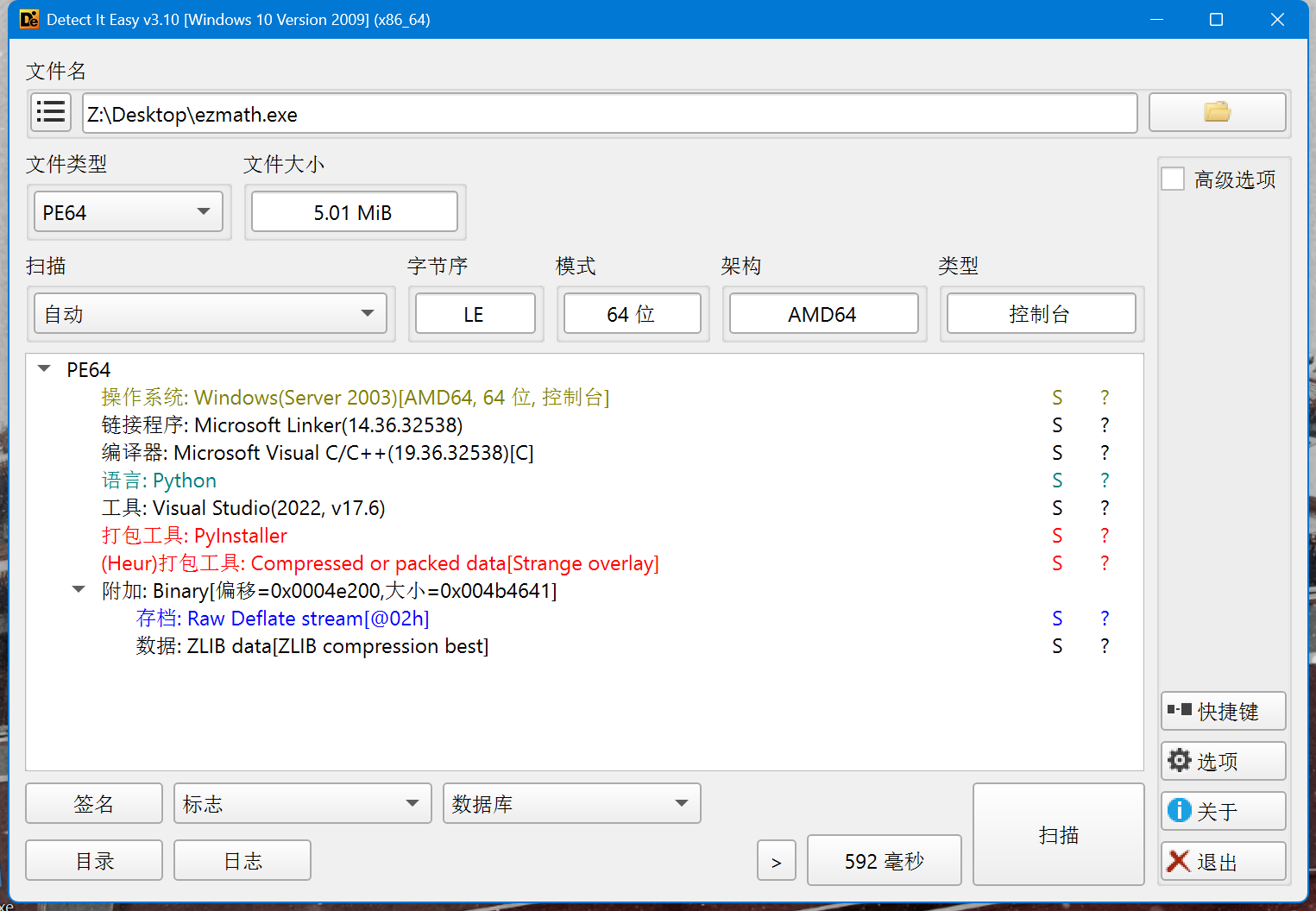Collapse the 附加 Binary overlay node

point(79,589)
